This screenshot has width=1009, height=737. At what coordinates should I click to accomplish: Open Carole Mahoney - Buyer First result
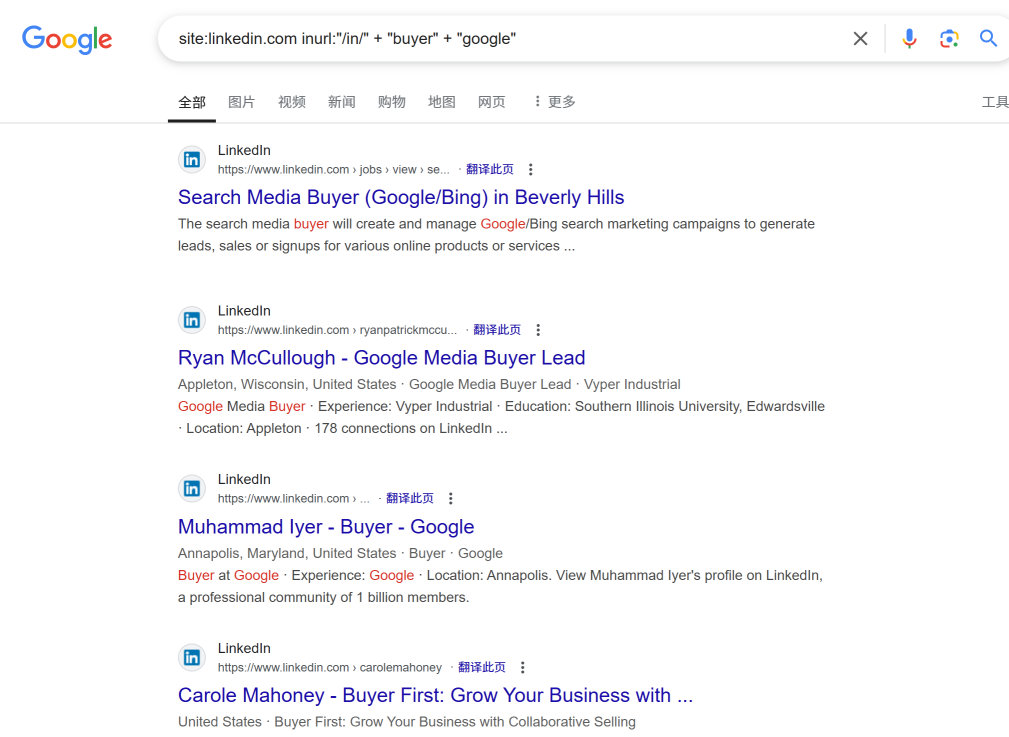436,695
